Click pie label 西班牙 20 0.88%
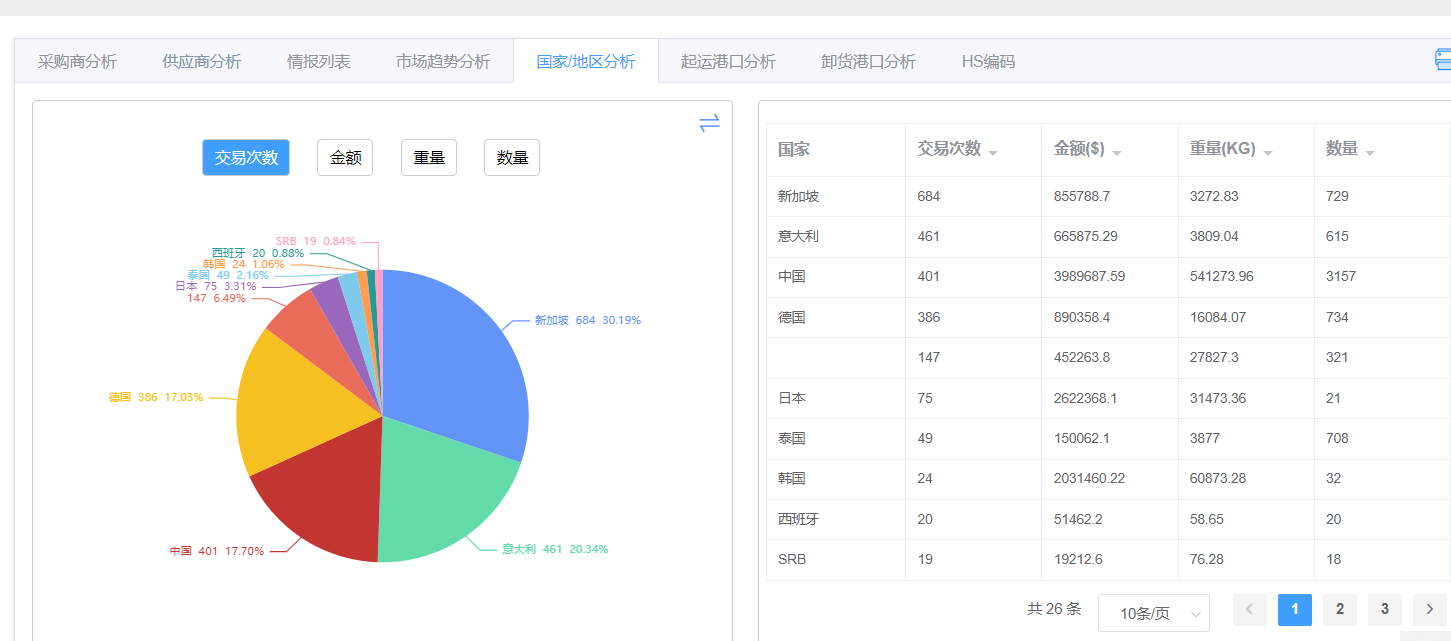This screenshot has height=641, width=1451. click(x=258, y=253)
